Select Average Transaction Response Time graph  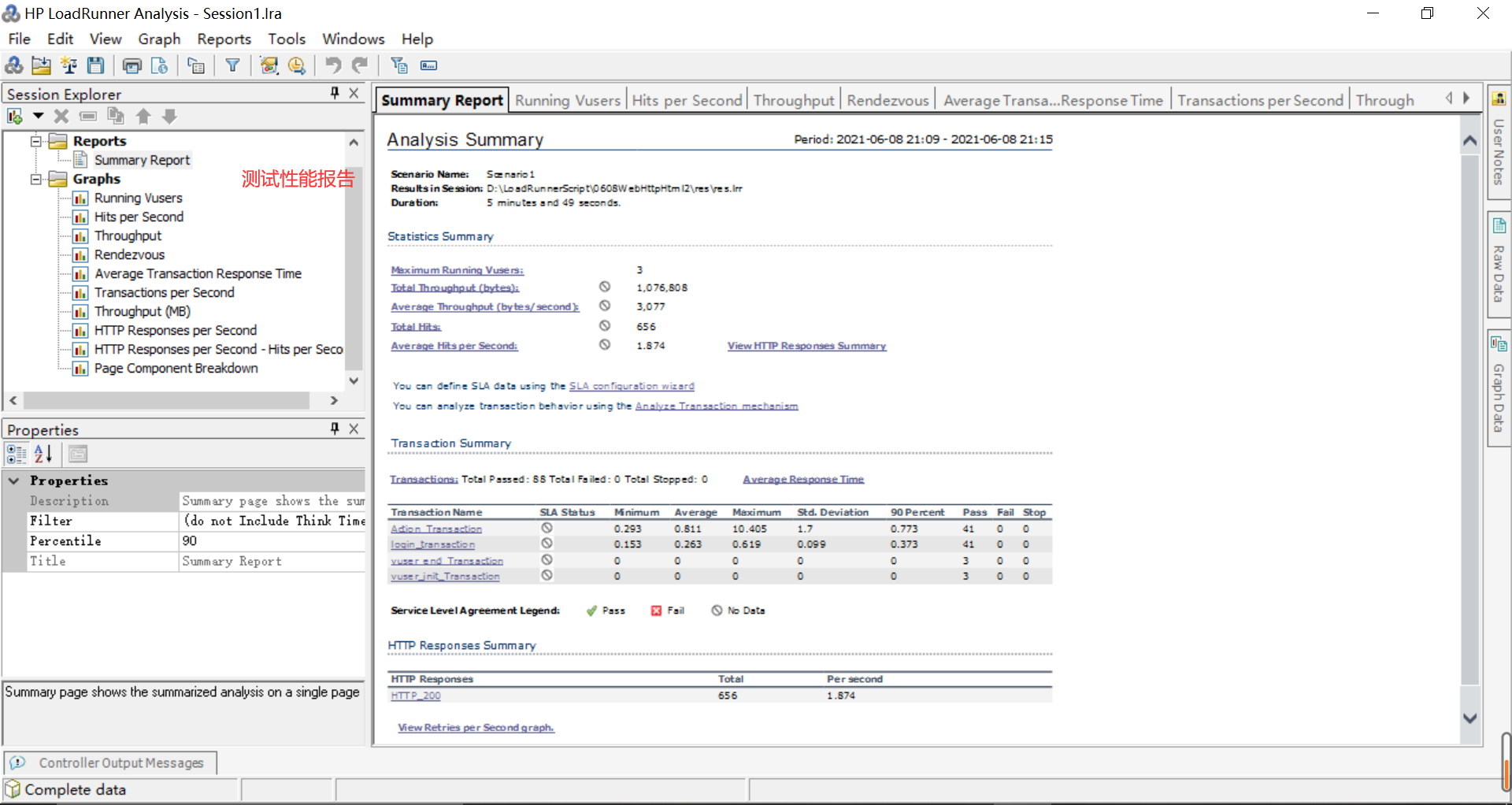point(198,273)
